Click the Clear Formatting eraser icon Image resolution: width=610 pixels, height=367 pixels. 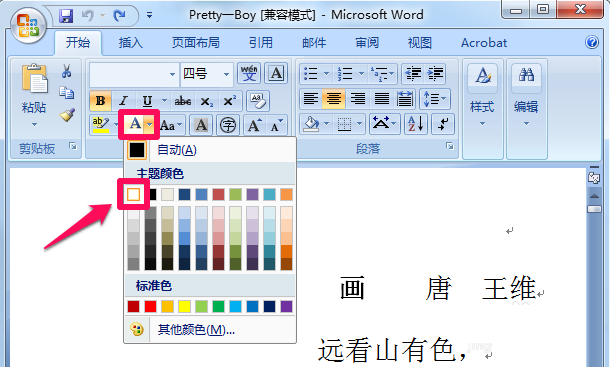pos(257,101)
